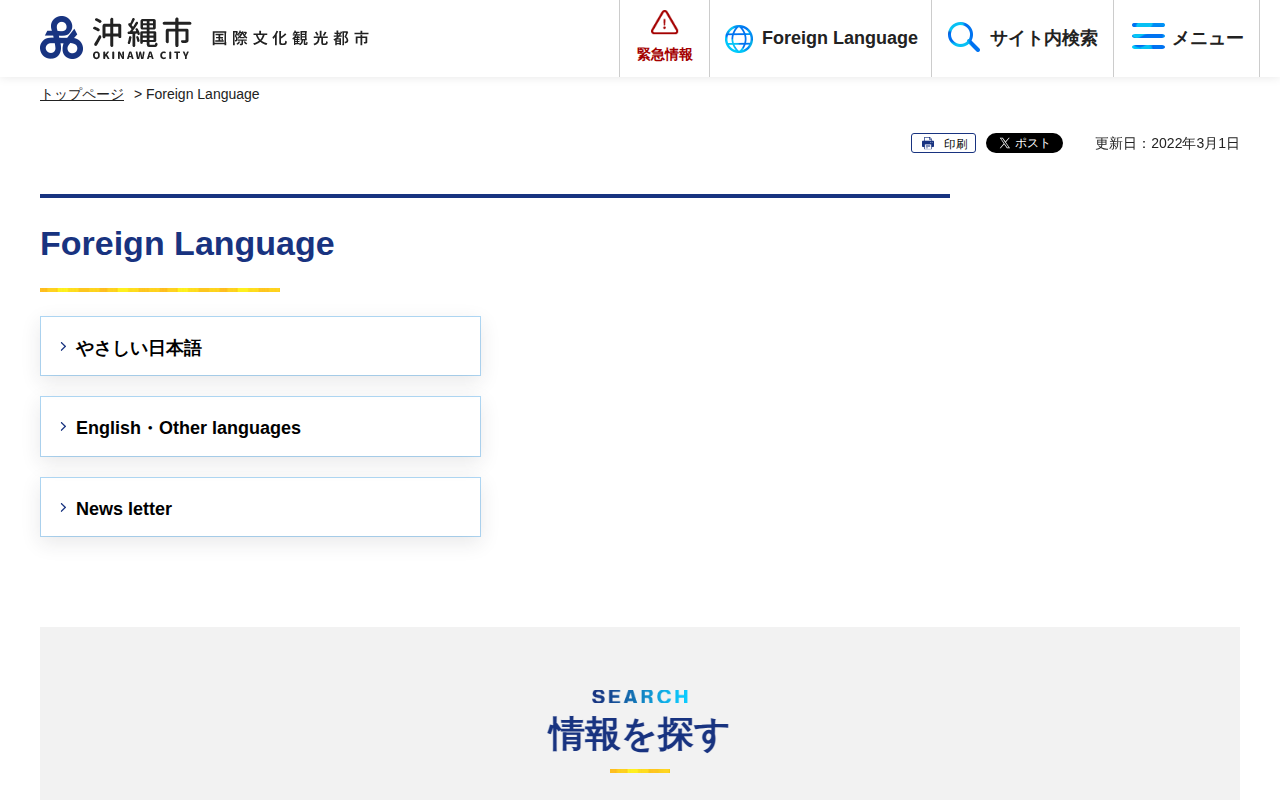The width and height of the screenshot is (1280, 800).
Task: Click the printer icon to print
Action: (x=928, y=144)
